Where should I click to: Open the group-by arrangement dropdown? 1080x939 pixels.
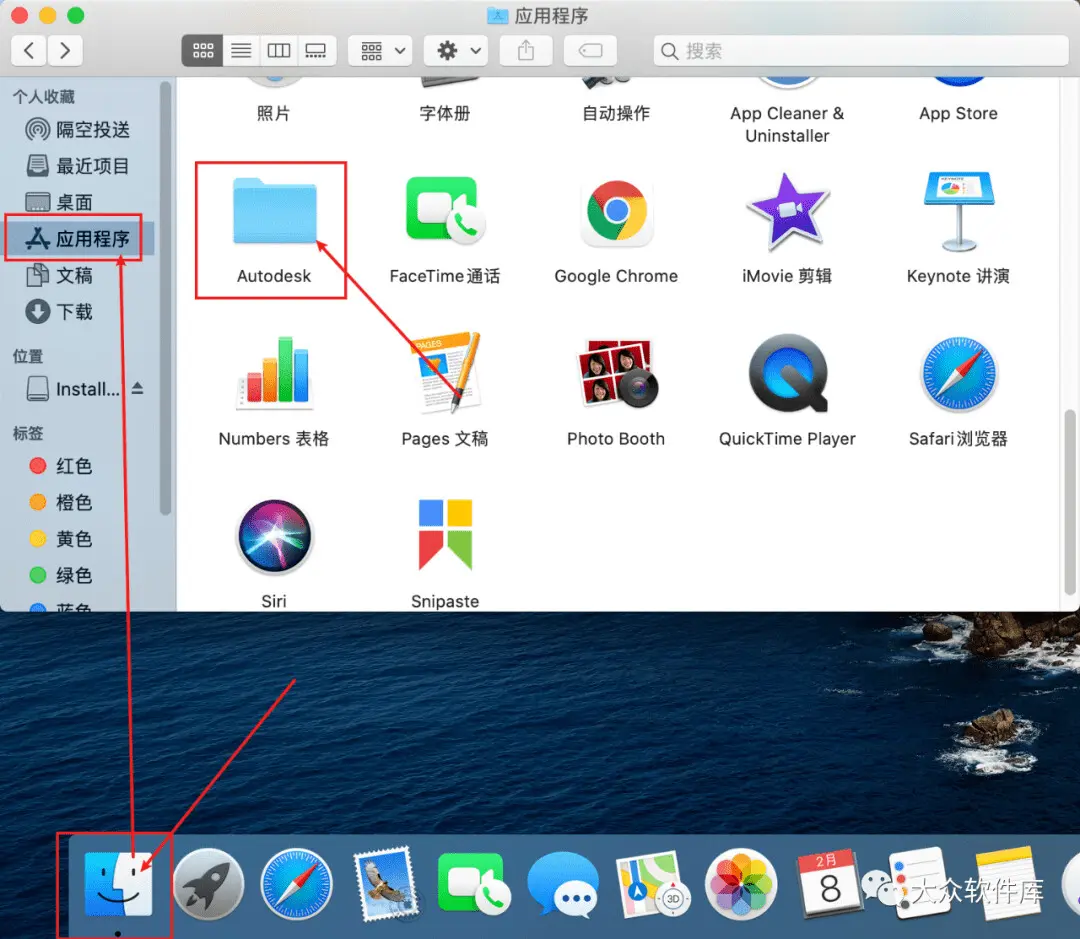(380, 50)
